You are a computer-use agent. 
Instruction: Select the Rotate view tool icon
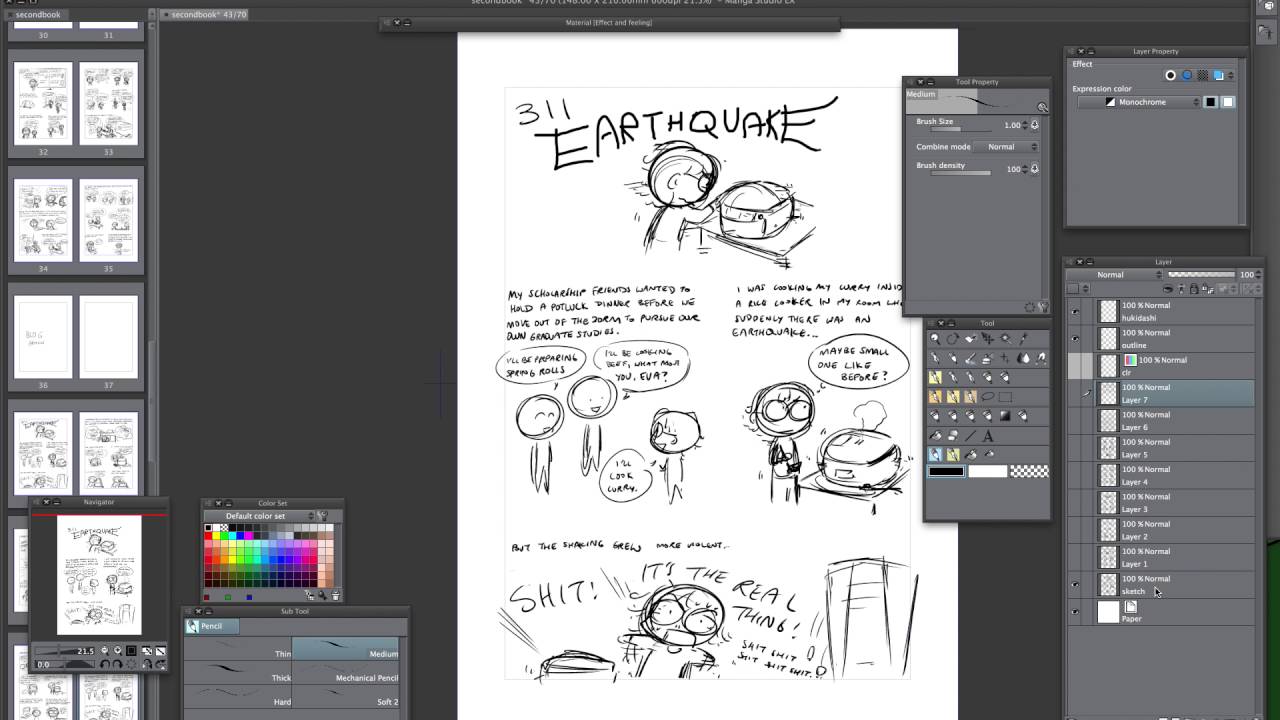click(x=952, y=338)
